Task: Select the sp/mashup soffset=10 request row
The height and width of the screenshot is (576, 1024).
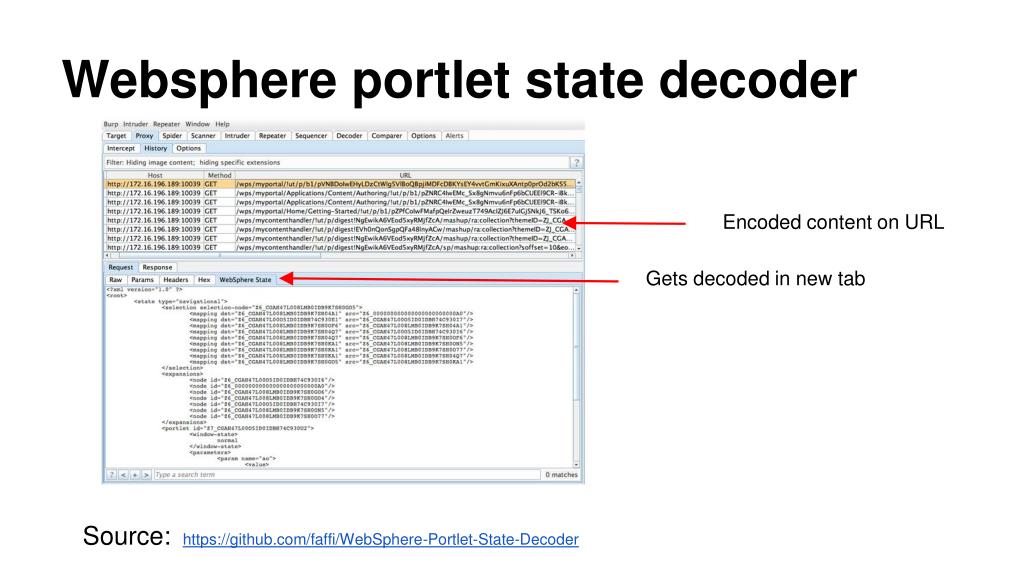Action: (340, 248)
